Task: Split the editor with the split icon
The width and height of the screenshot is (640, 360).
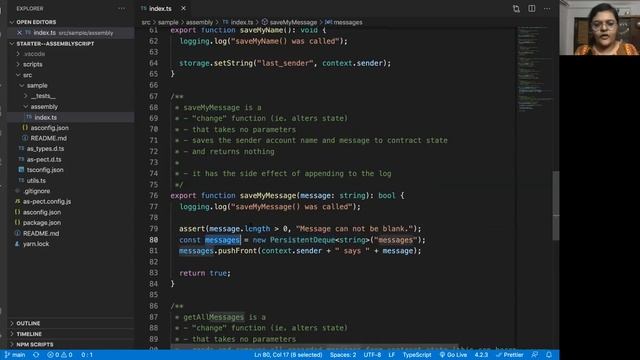Action: (532, 9)
